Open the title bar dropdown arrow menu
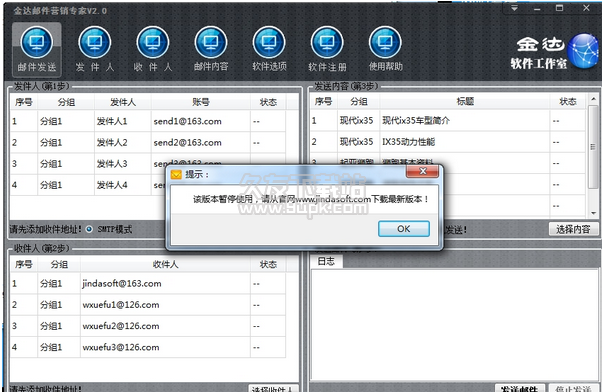Screen dimensions: 603x392 click(x=514, y=8)
